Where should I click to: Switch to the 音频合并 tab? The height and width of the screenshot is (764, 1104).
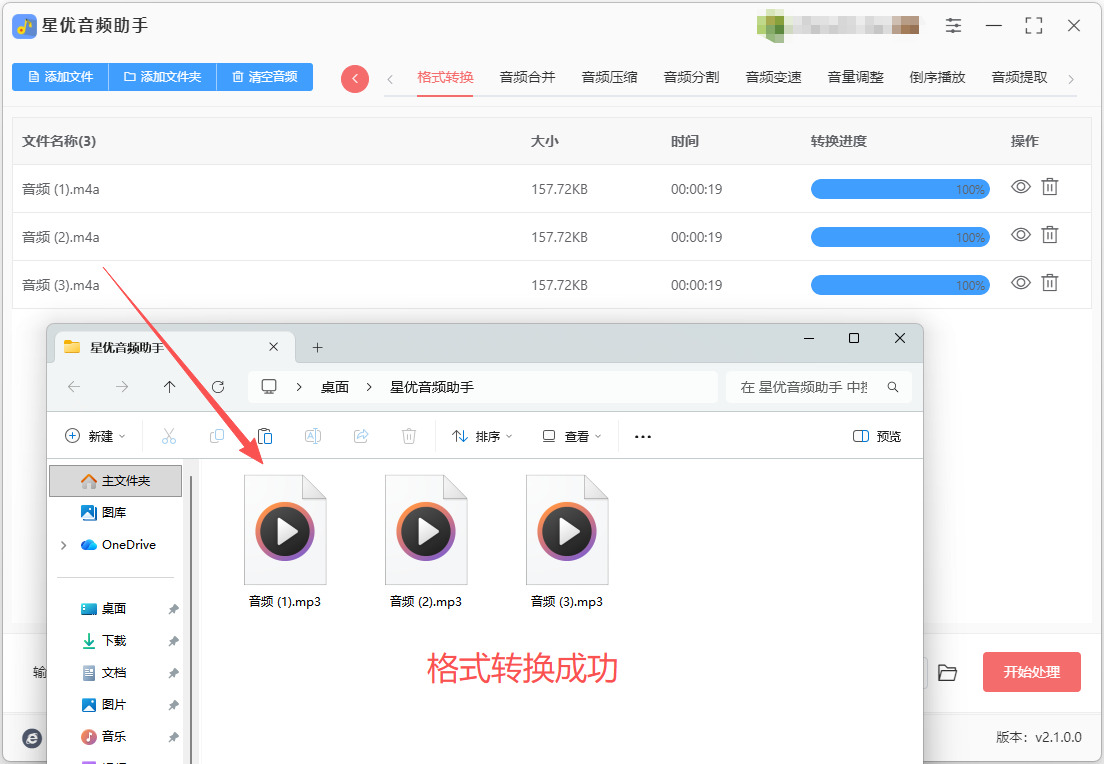tap(527, 77)
